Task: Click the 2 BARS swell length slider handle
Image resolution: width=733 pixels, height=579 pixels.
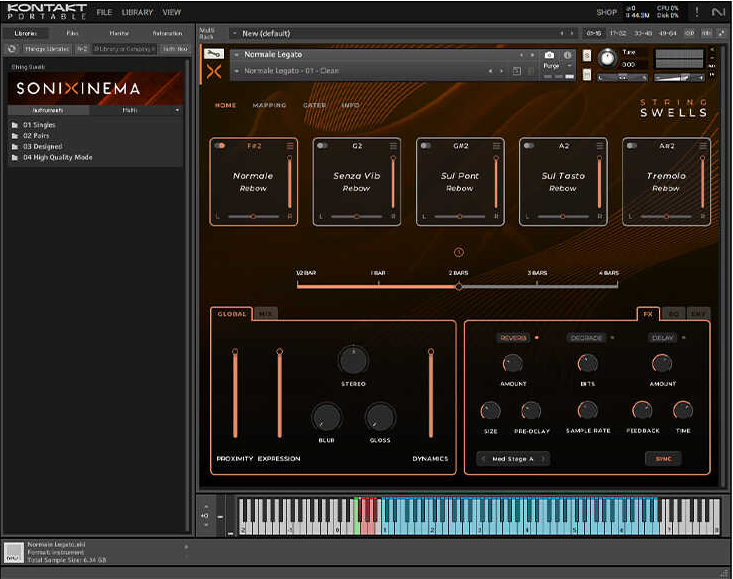Action: pos(459,286)
